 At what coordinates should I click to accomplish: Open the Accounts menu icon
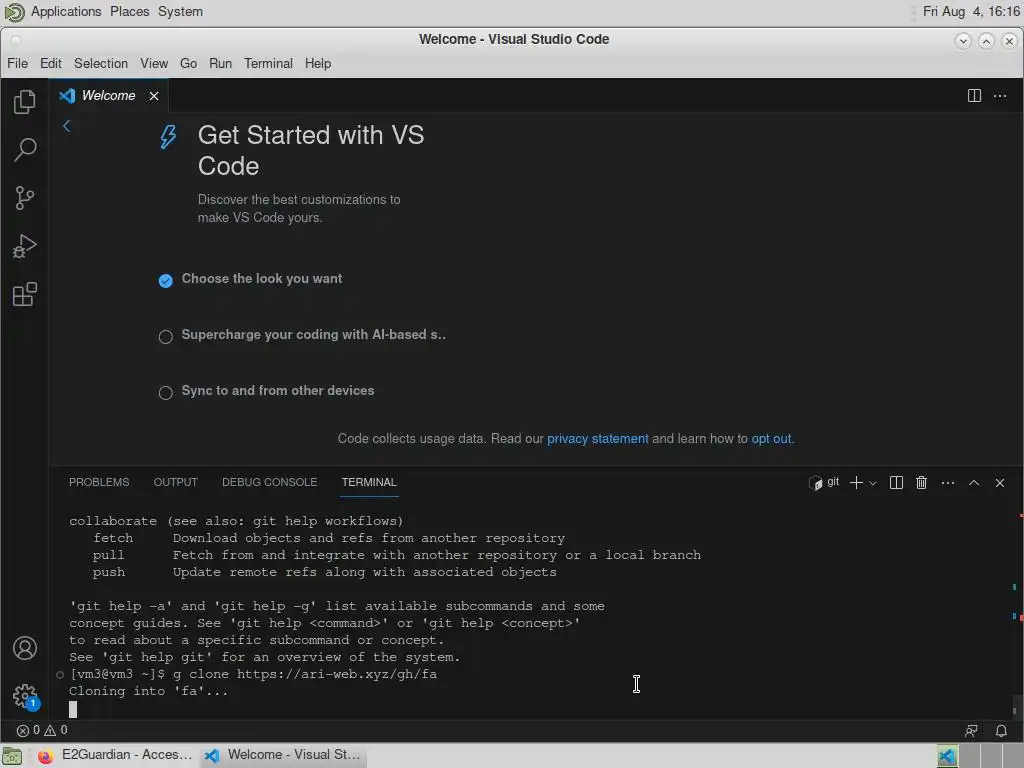pos(25,648)
